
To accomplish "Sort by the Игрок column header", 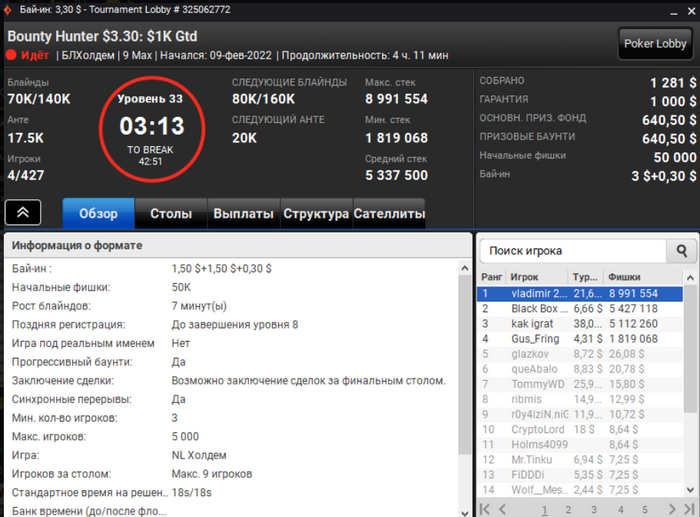I will pos(537,277).
